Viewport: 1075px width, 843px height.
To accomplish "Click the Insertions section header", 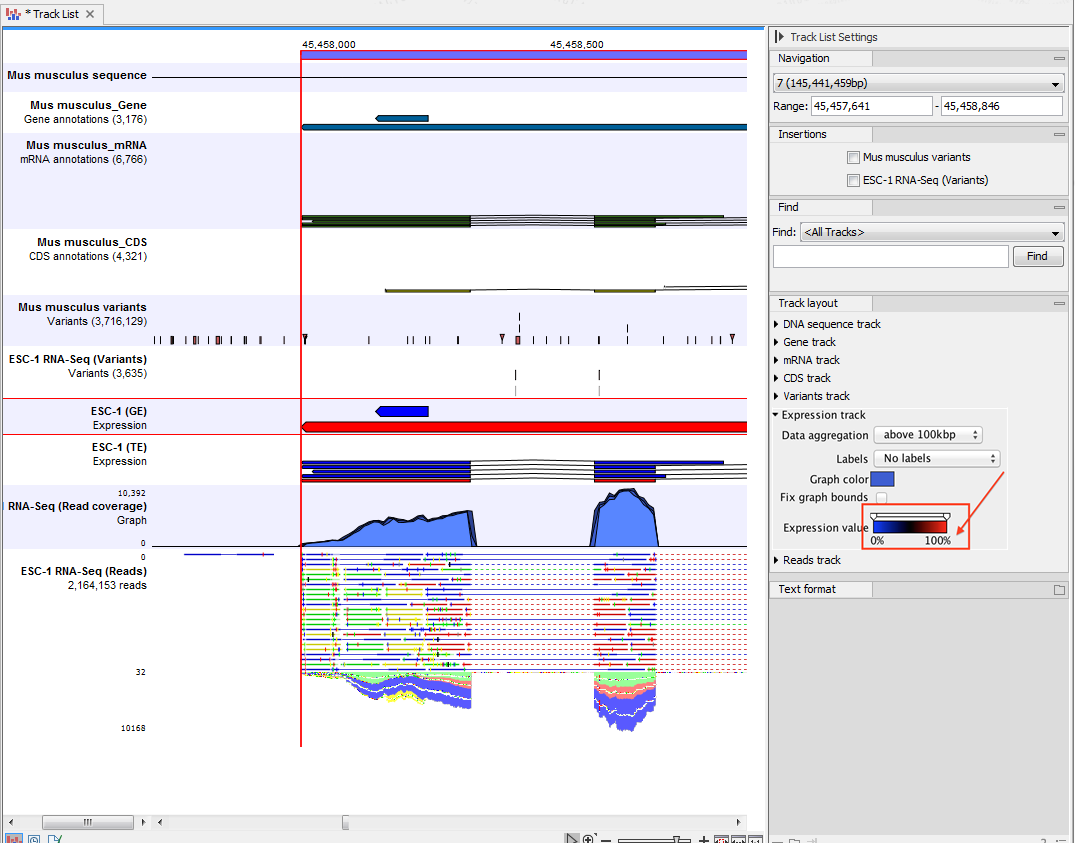I will pyautogui.click(x=821, y=135).
